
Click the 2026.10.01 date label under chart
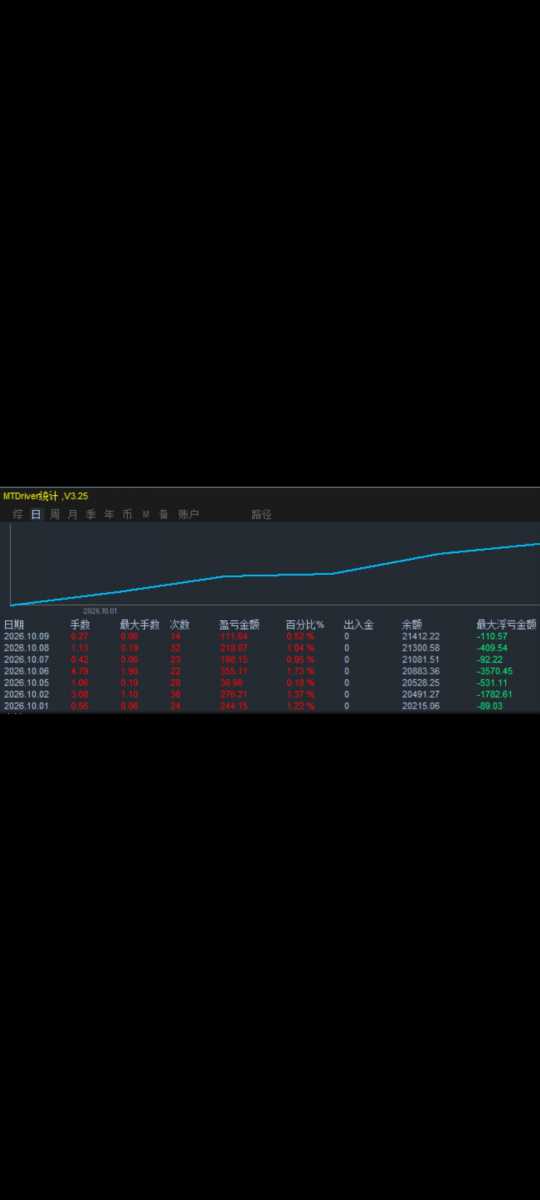tap(100, 610)
